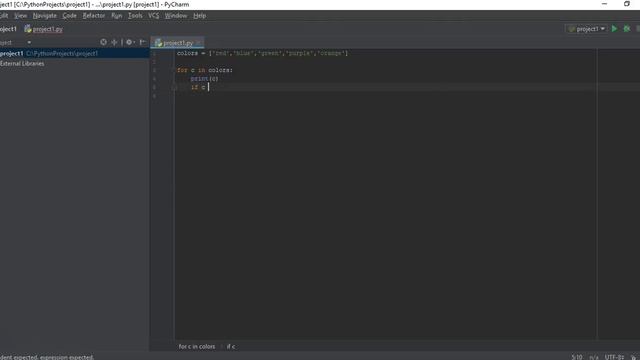Open the Window menu

[176, 16]
